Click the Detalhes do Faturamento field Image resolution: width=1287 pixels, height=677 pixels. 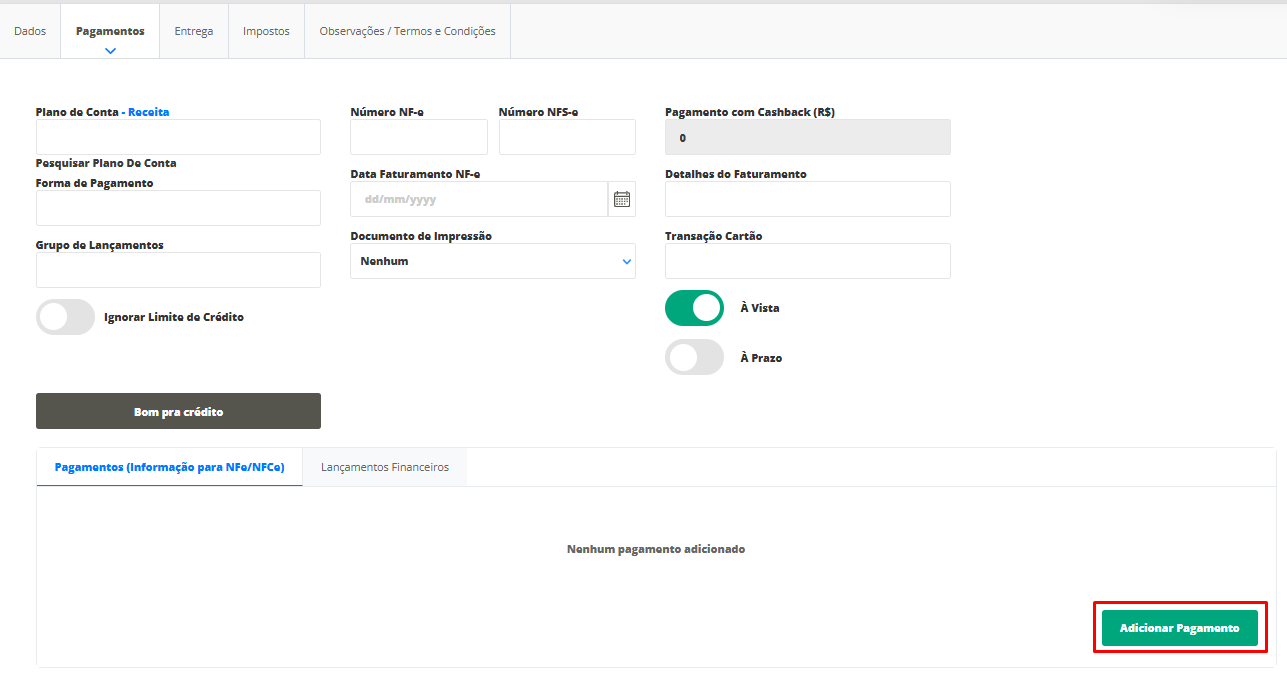807,199
